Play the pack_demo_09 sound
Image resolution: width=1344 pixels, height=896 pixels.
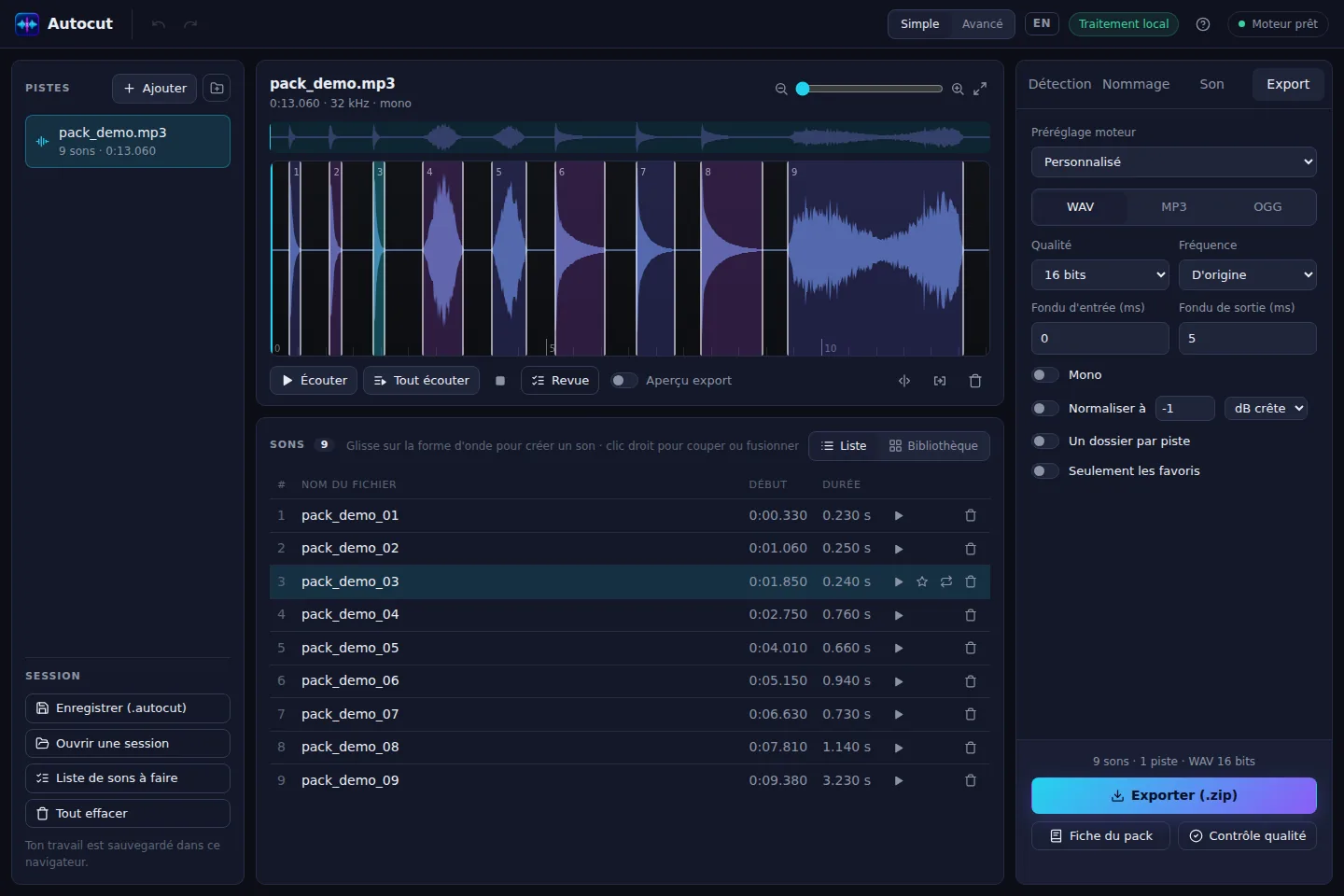pos(899,780)
